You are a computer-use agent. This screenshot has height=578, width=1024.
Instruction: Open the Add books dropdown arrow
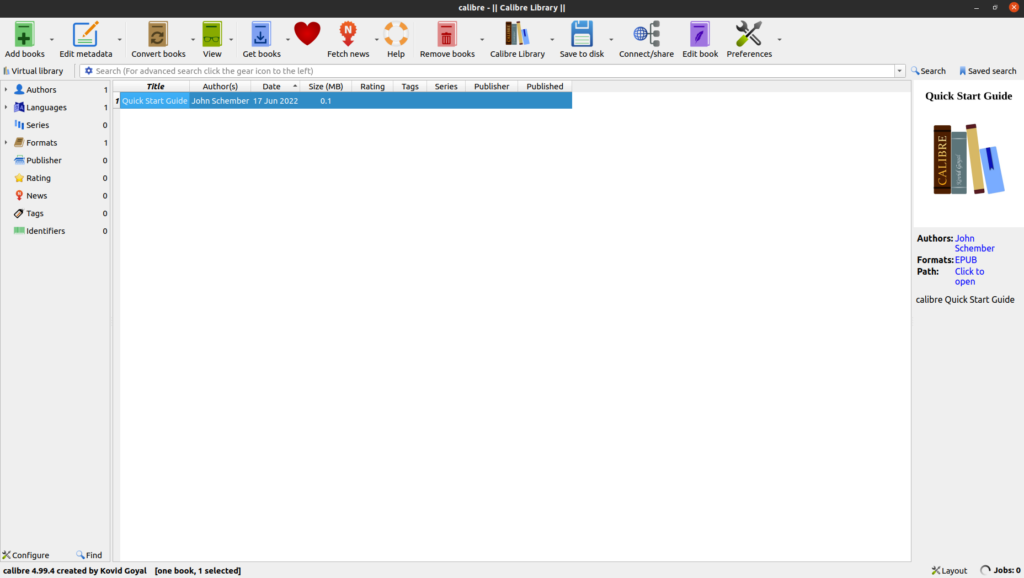tap(52, 39)
